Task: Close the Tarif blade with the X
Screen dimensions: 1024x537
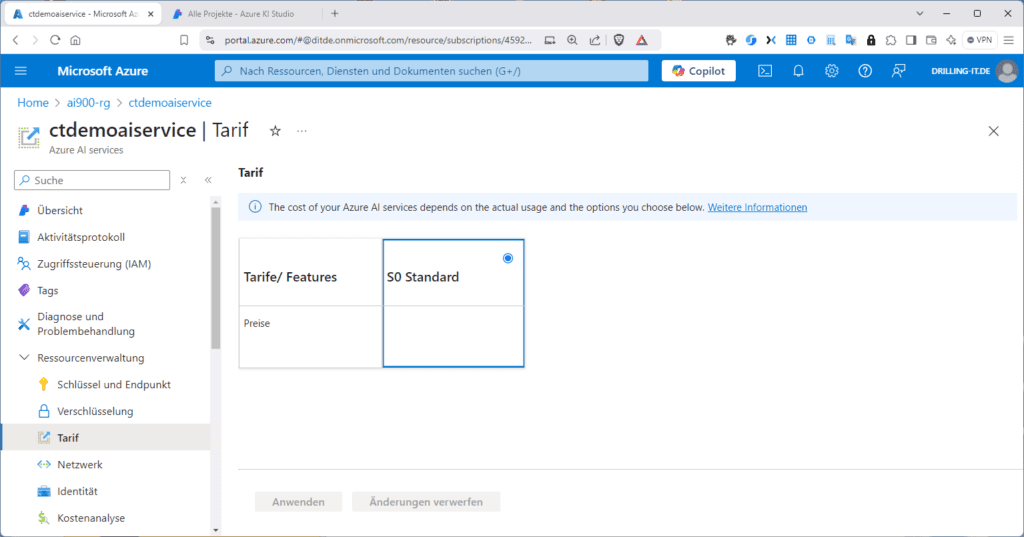Action: point(993,131)
